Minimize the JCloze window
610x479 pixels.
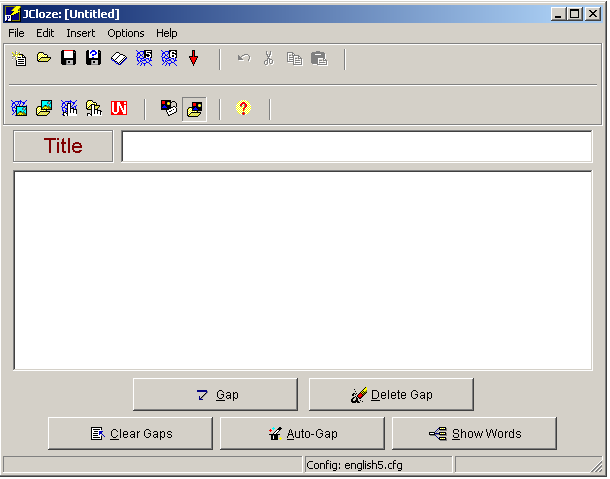tap(558, 14)
